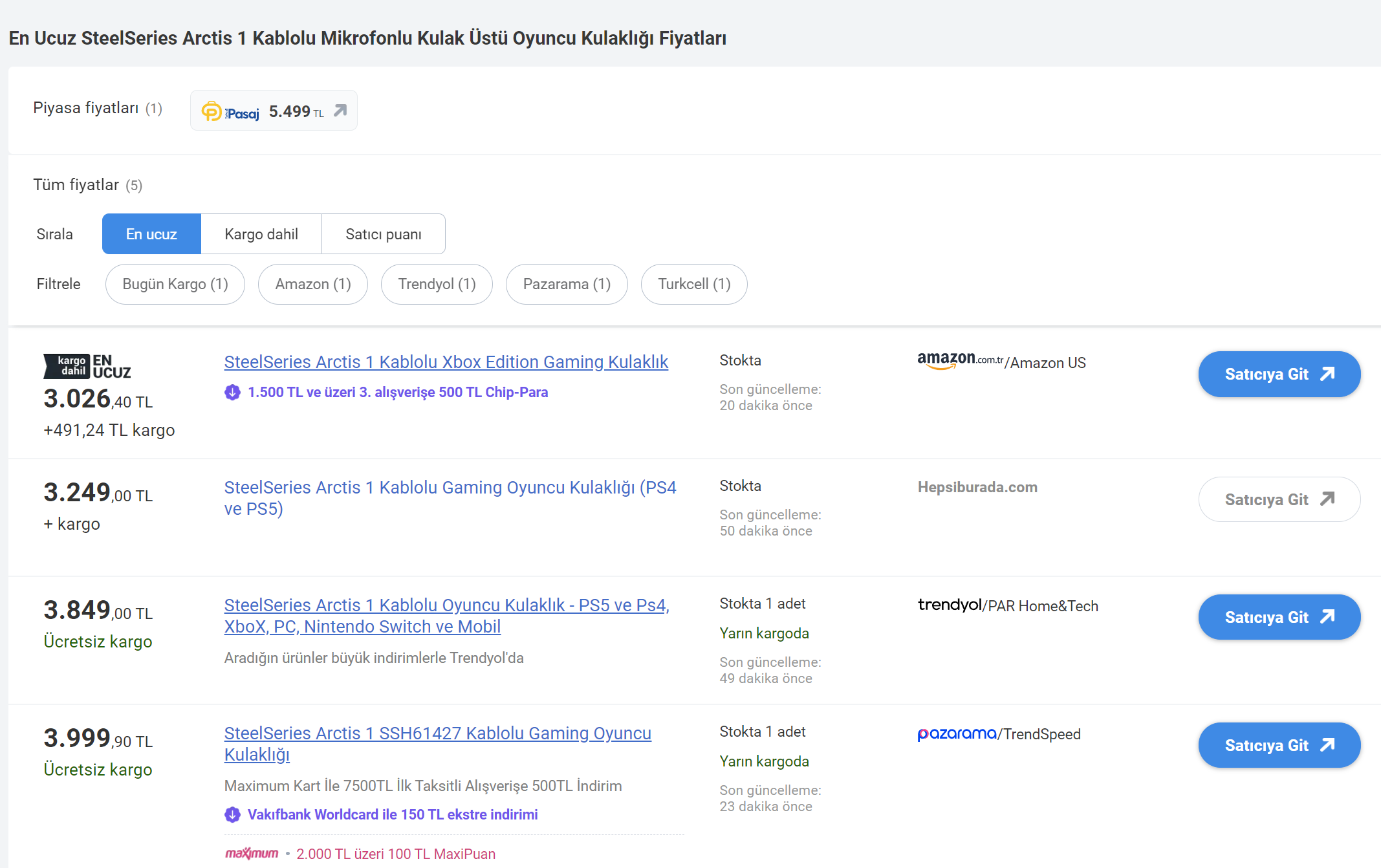
Task: Click the purple Chip-Para badge icon
Action: [x=232, y=392]
